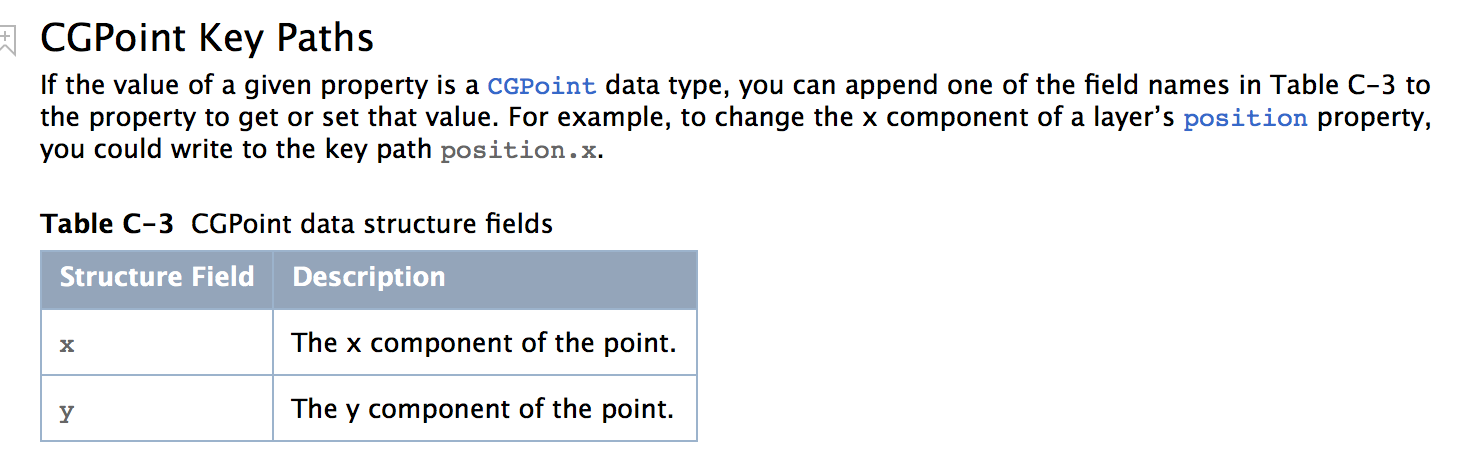Click the bold Table C-3 caption label
This screenshot has height=456, width=1480.
[107, 223]
